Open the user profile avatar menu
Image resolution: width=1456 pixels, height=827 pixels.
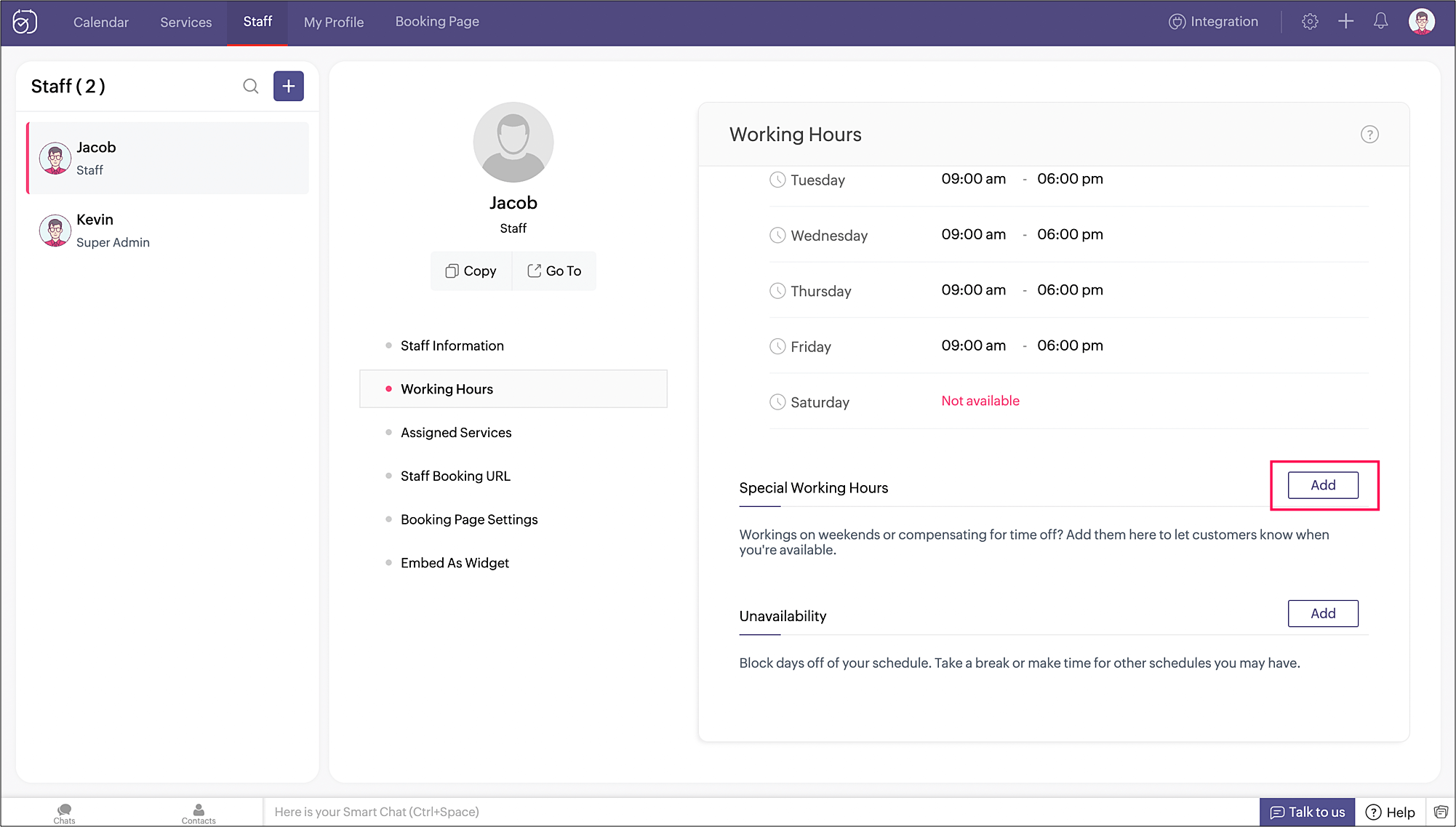pyautogui.click(x=1421, y=22)
